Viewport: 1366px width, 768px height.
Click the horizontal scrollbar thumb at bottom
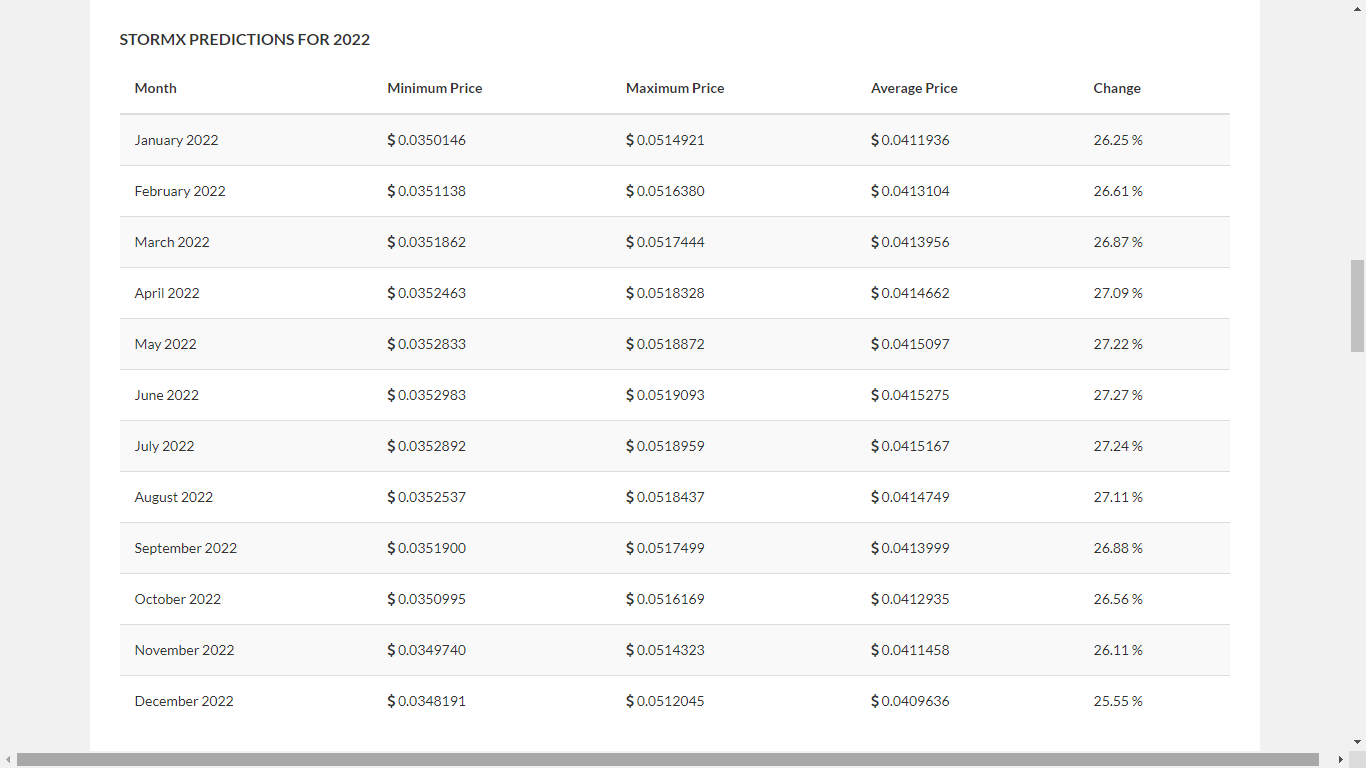(668, 760)
